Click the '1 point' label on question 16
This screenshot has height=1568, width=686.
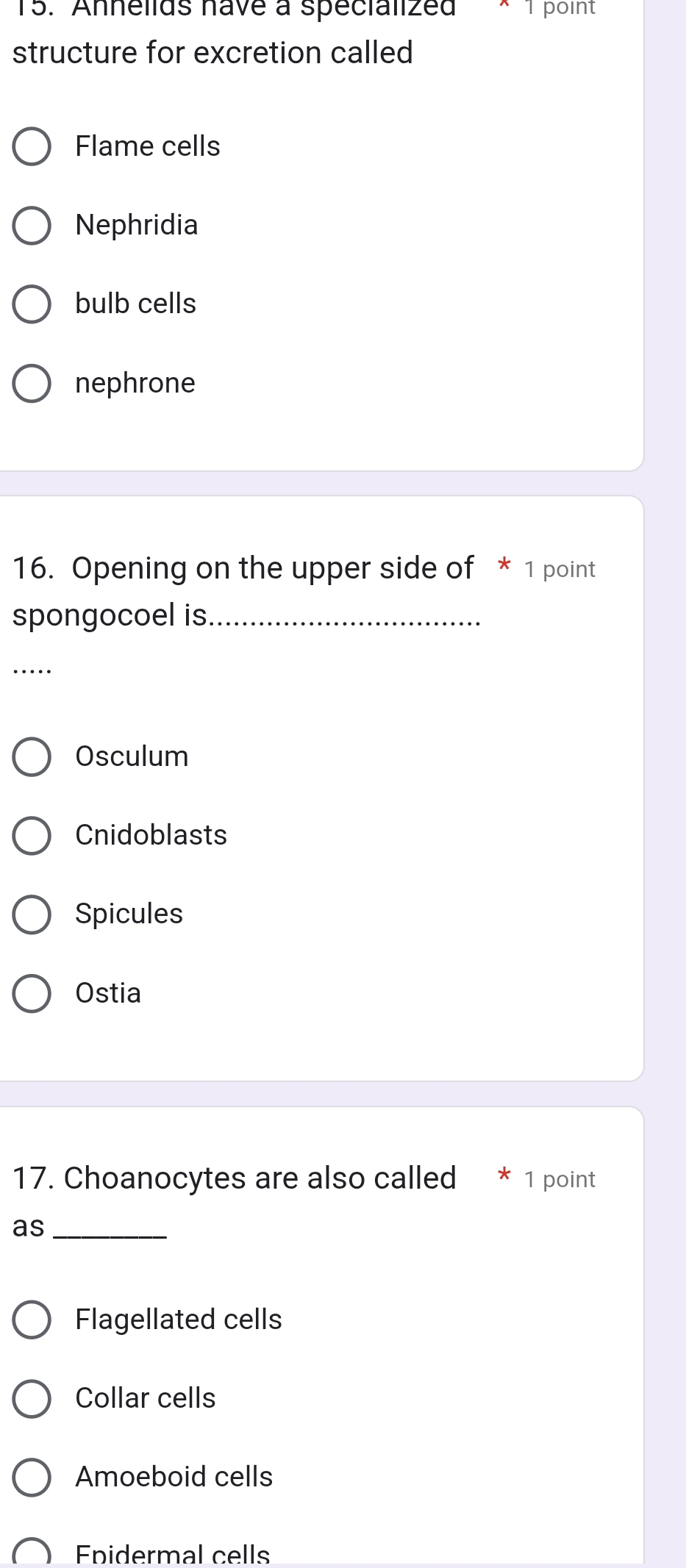[x=560, y=570]
